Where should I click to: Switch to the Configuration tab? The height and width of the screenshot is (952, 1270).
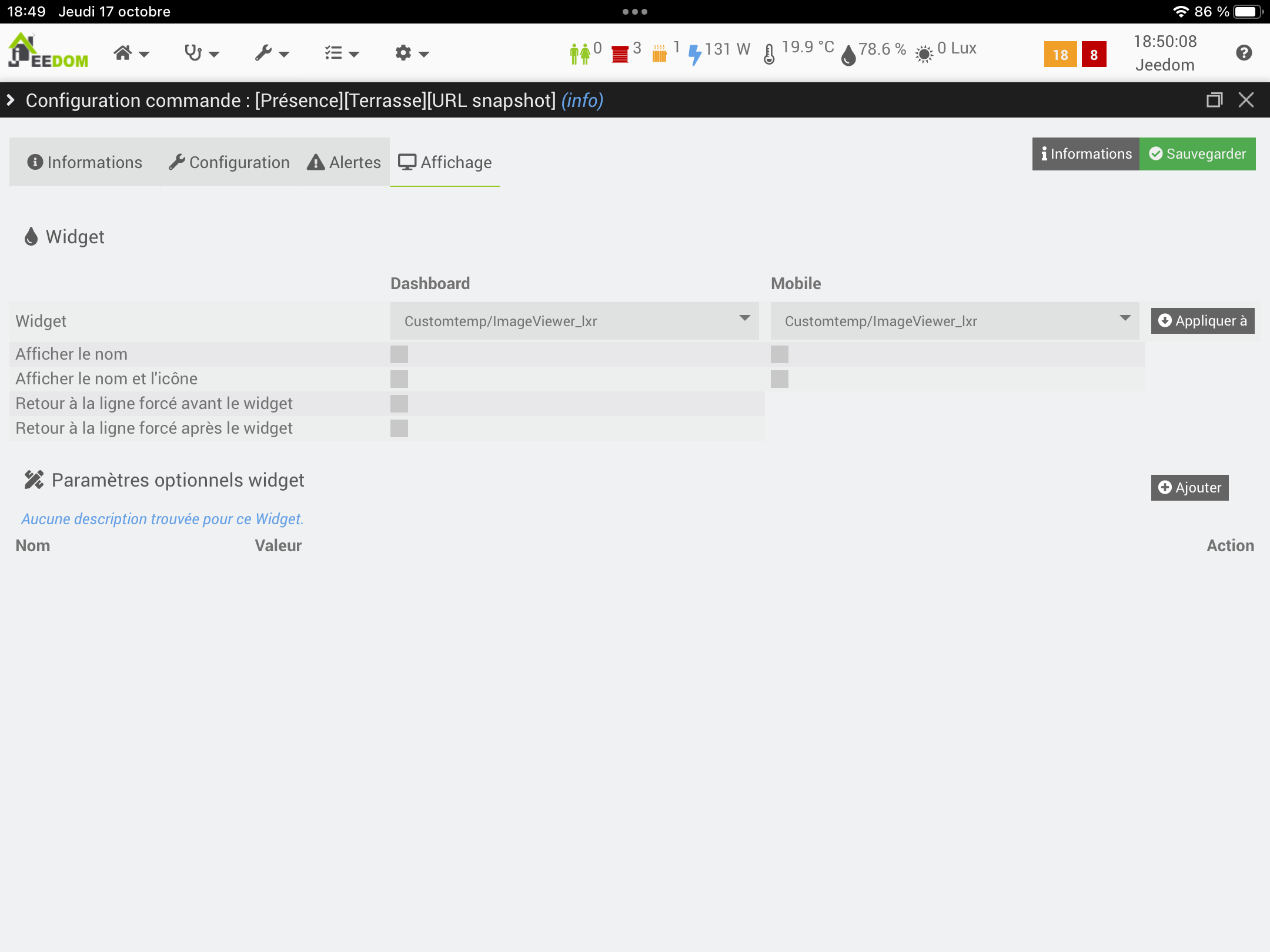(x=229, y=162)
